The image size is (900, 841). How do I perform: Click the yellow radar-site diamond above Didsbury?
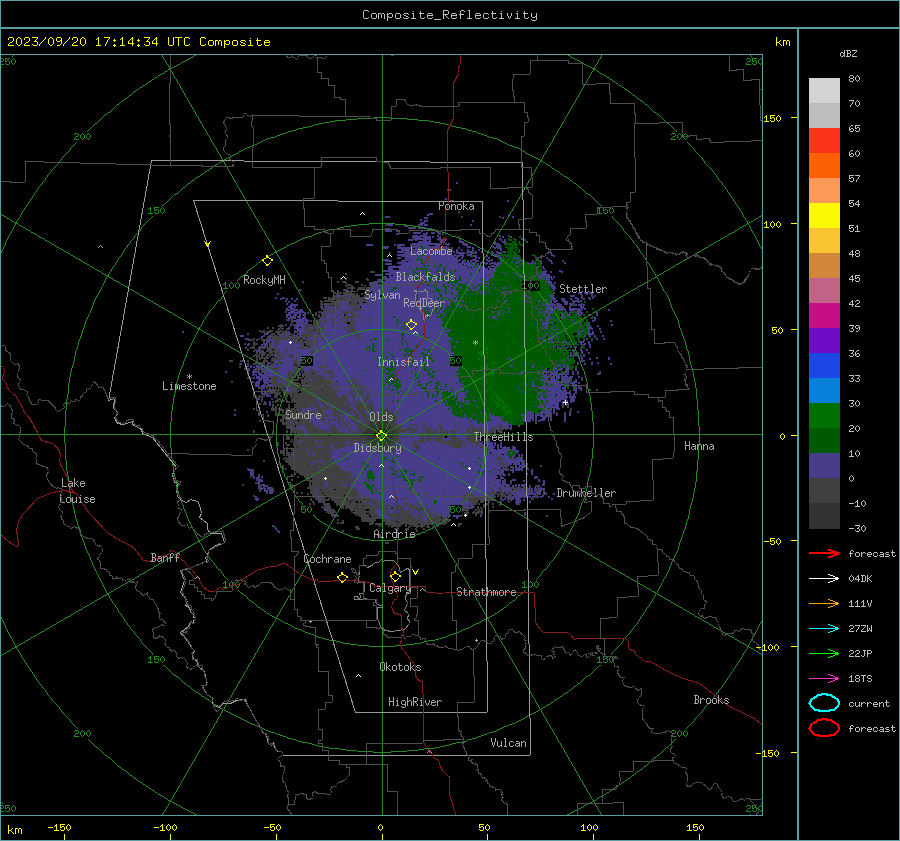[x=381, y=436]
